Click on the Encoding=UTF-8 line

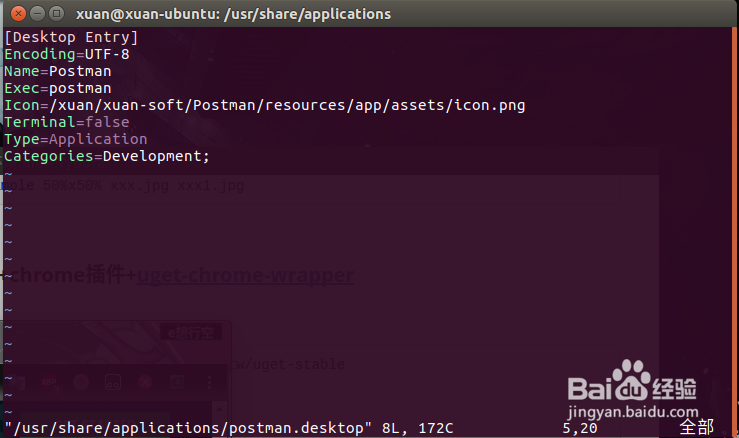coord(66,54)
